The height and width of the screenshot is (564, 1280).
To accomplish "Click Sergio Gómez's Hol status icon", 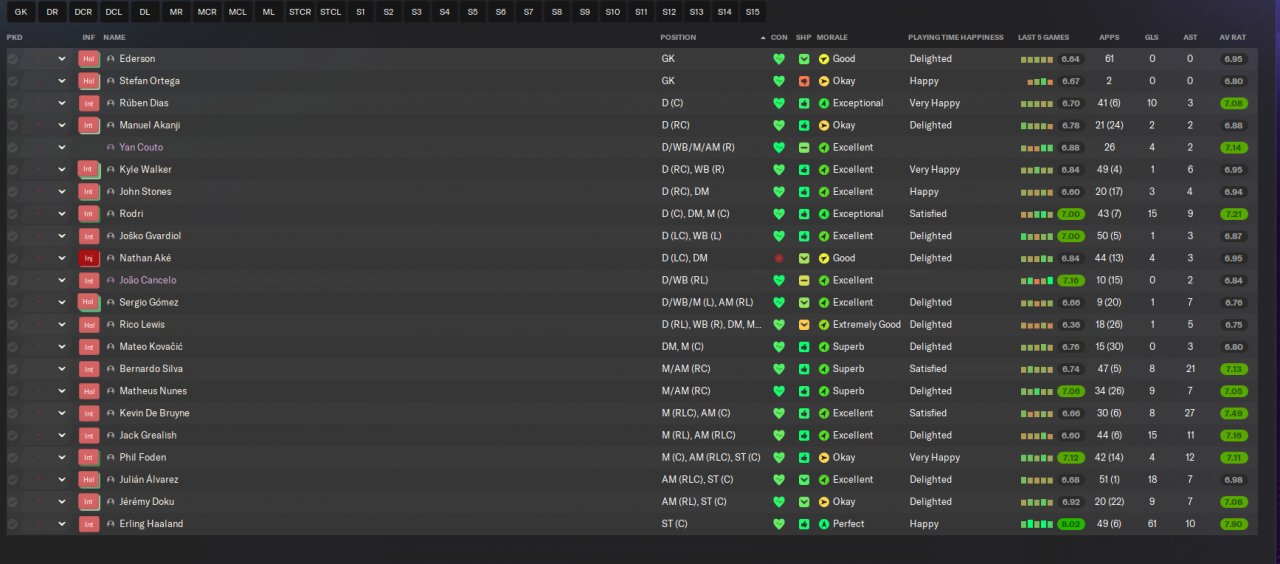I will [88, 302].
